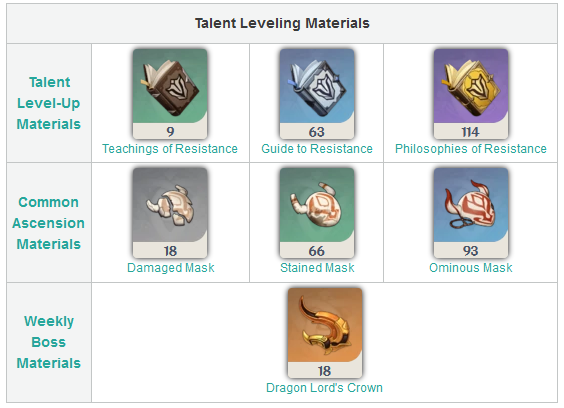Click the Dragon Lord's Crown icon
The image size is (564, 408).
pyautogui.click(x=325, y=332)
